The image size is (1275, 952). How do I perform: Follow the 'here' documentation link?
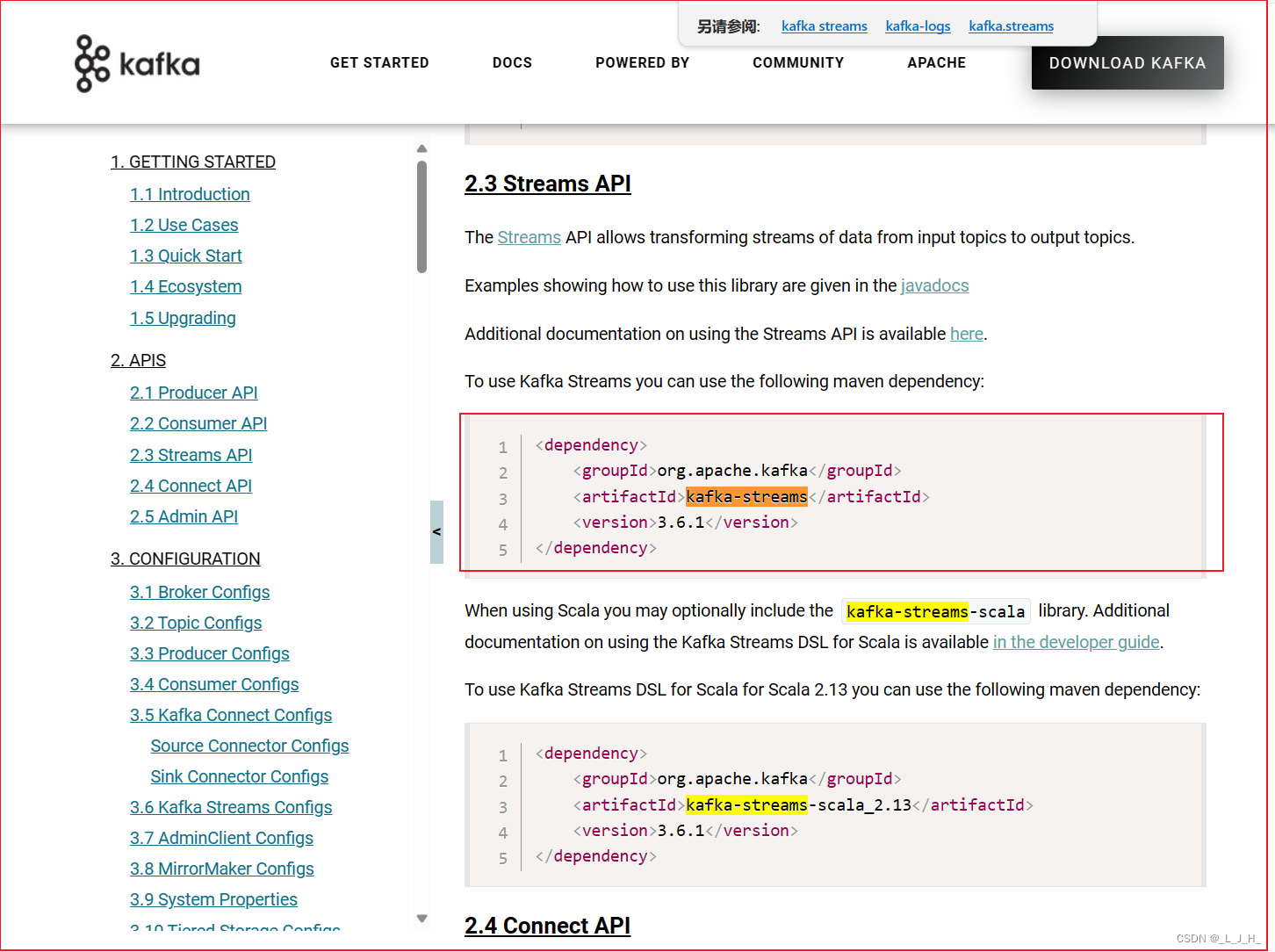[966, 334]
